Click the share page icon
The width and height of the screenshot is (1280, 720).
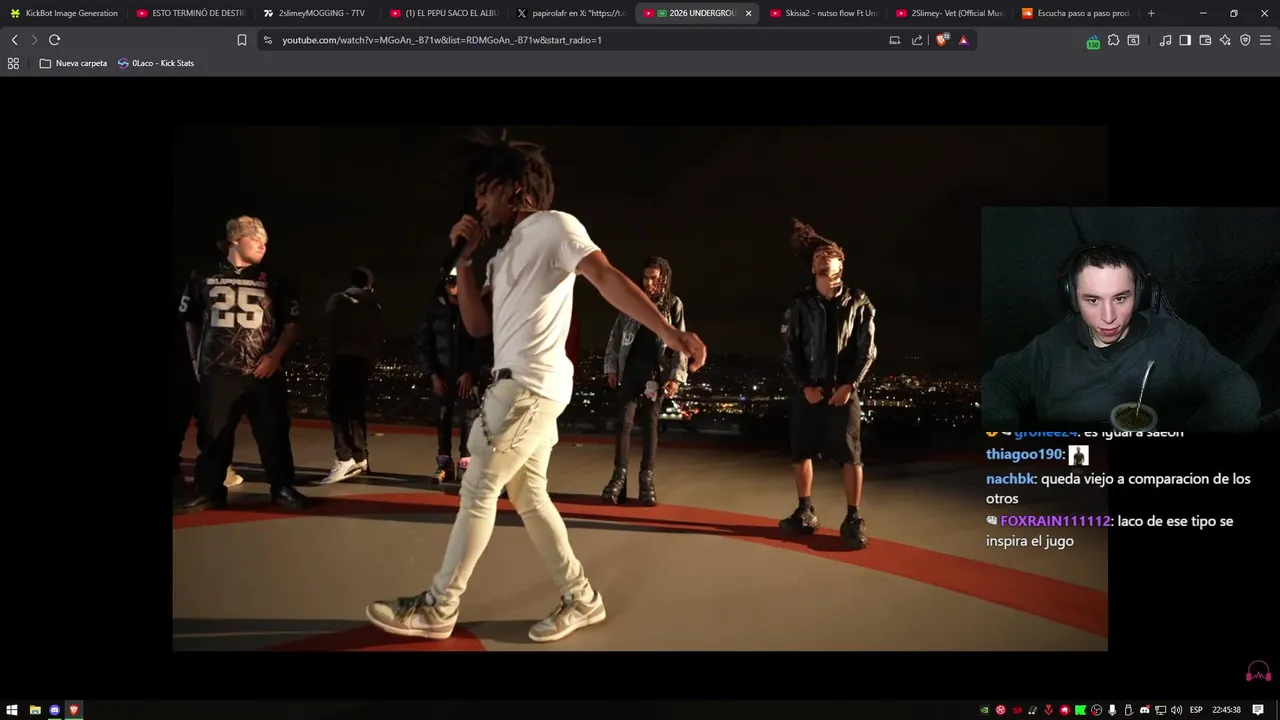(917, 40)
